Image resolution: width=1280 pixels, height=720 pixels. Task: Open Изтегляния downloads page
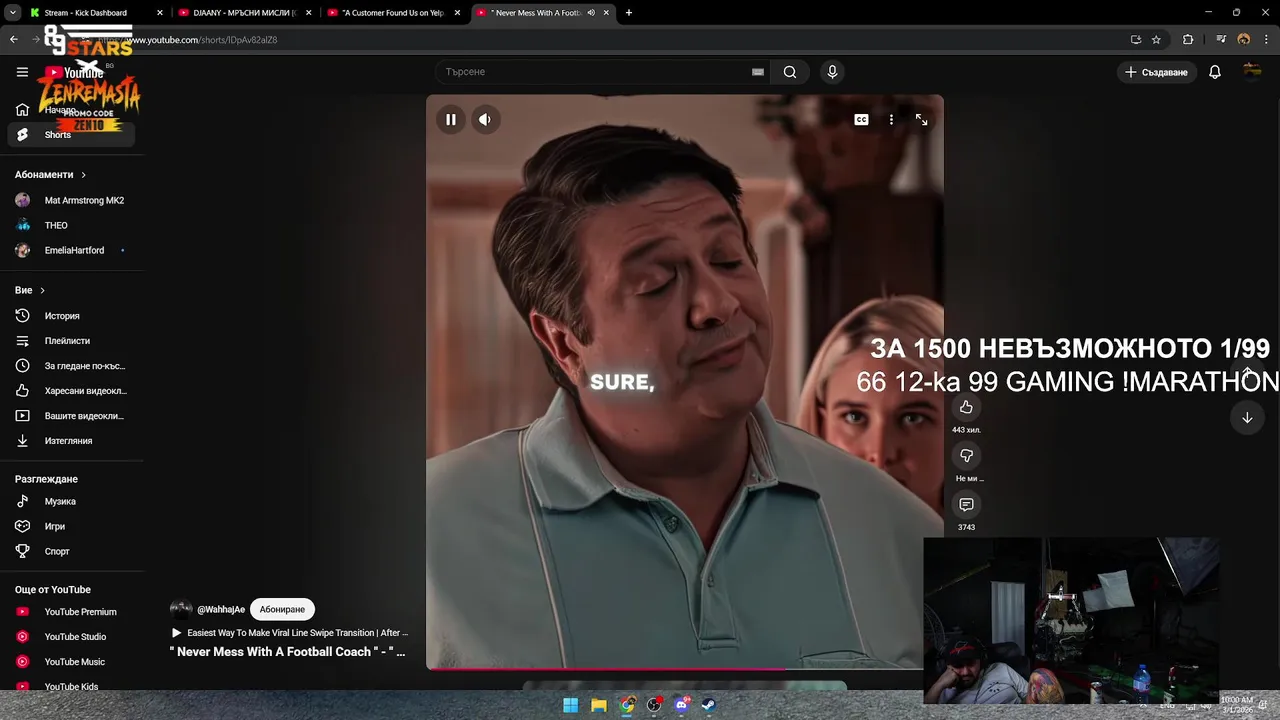pos(72,441)
